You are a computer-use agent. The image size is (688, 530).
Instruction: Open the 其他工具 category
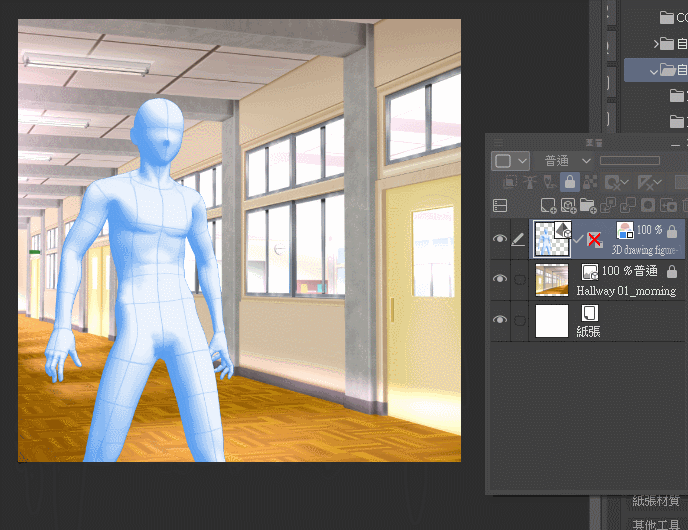[656, 524]
